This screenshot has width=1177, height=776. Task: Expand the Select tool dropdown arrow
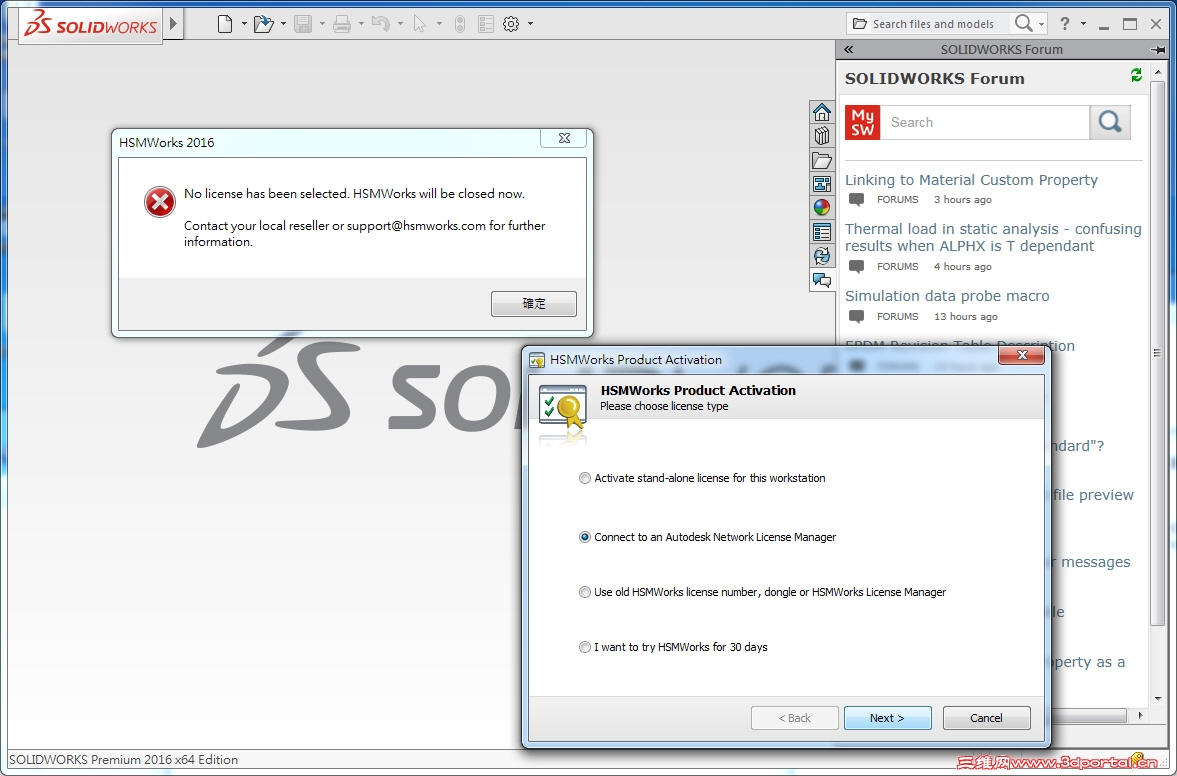(x=439, y=24)
